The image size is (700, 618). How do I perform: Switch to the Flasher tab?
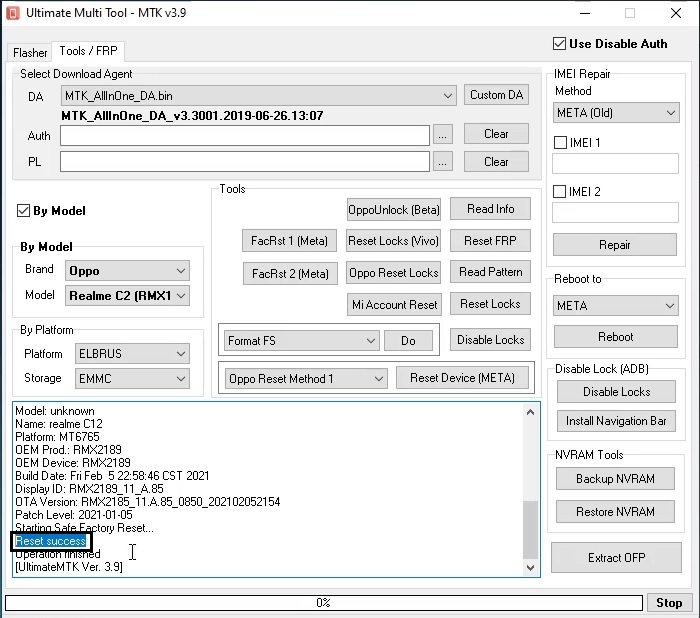(30, 52)
